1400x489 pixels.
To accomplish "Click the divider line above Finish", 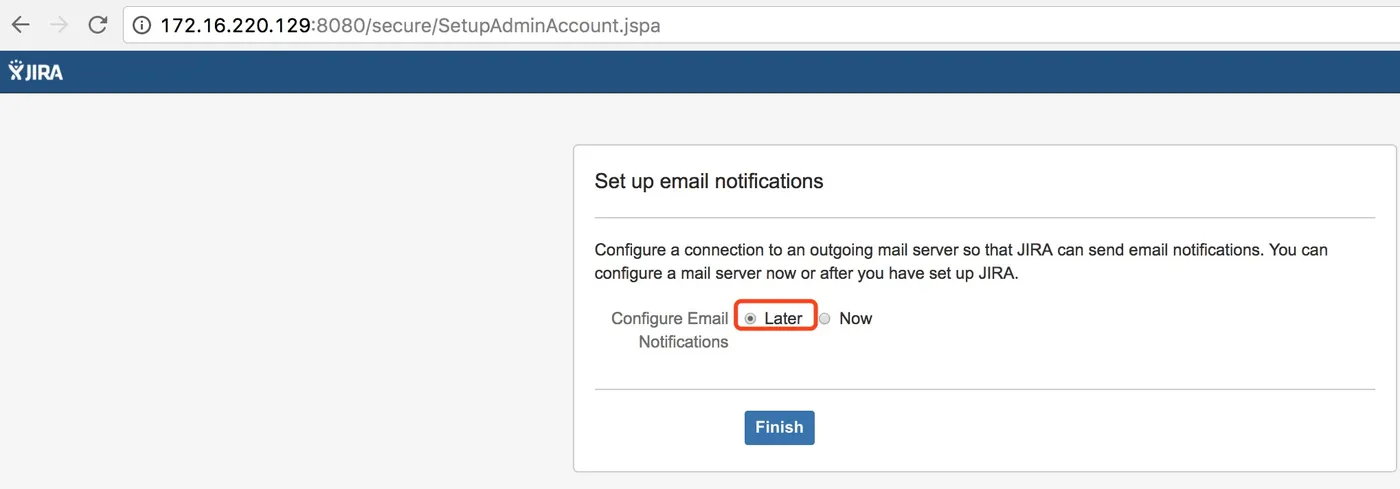I will (985, 389).
